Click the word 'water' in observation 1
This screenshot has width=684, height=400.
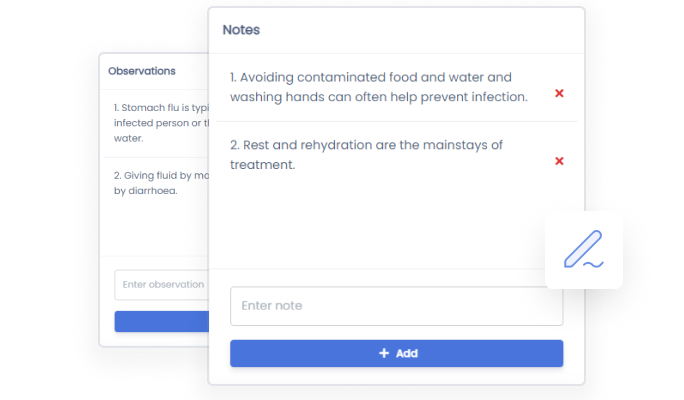point(128,140)
